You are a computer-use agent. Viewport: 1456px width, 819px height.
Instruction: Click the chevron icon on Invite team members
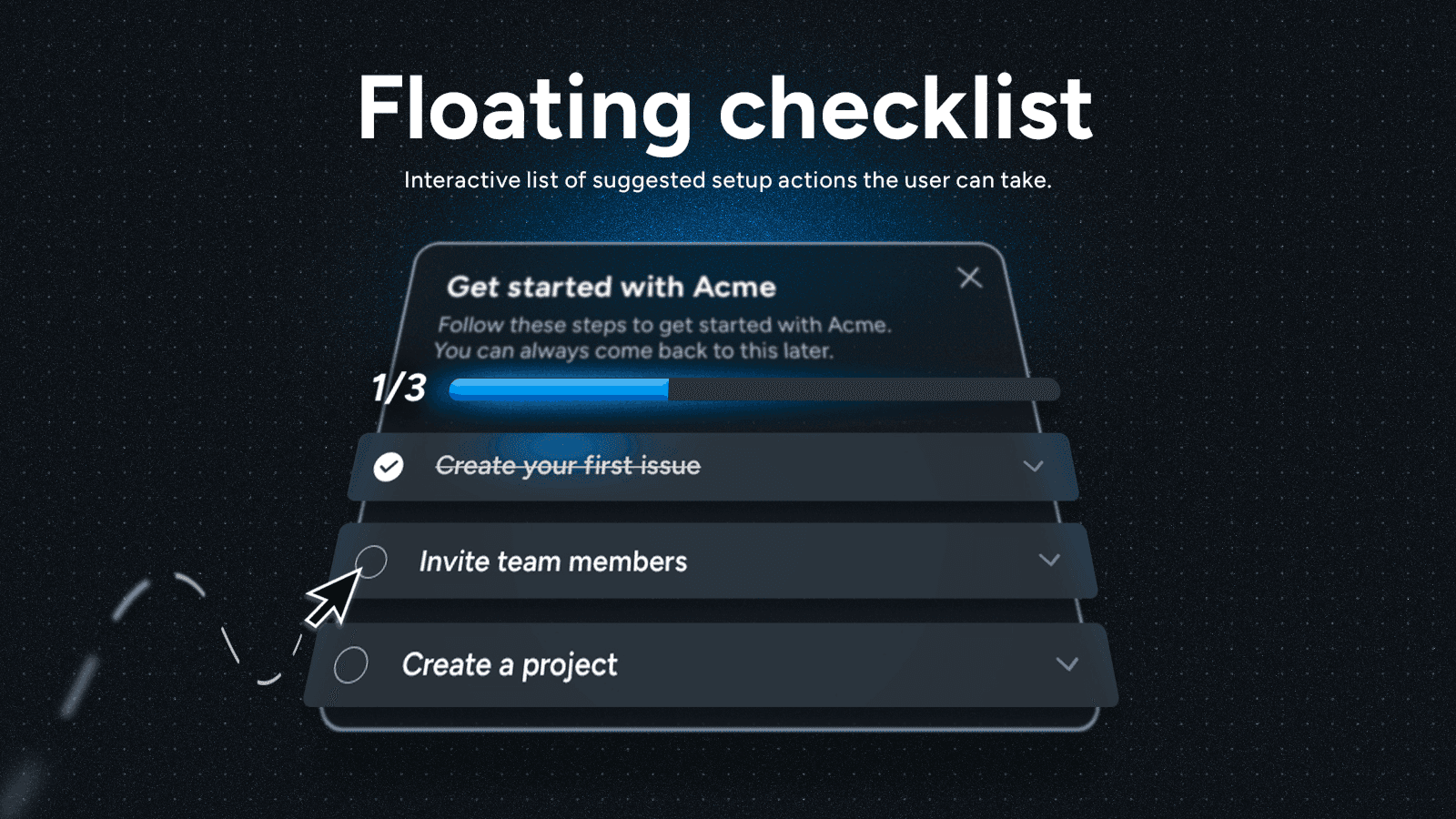click(x=1051, y=561)
